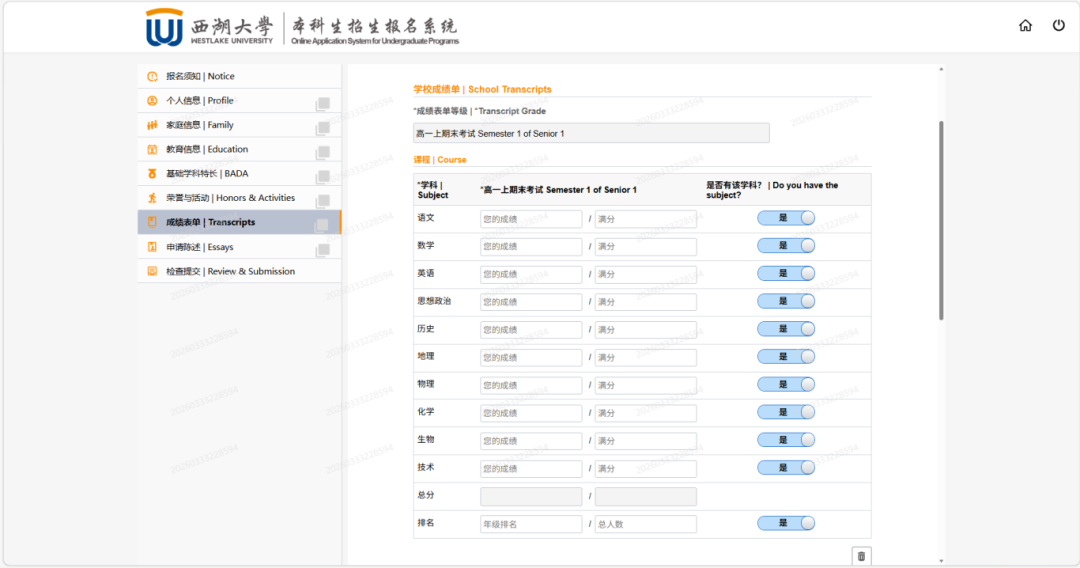The image size is (1080, 568).
Task: Click the Westlake University logo
Action: (165, 28)
